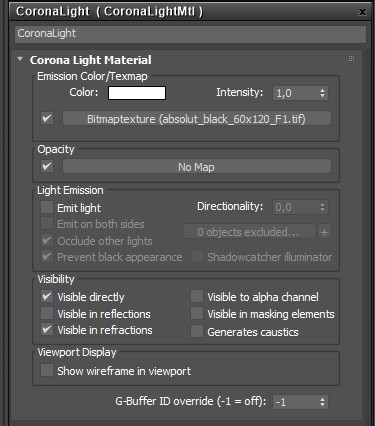Screen dimensions: 375x426
Task: Close the CoronaLight material panel
Action: pos(362,12)
